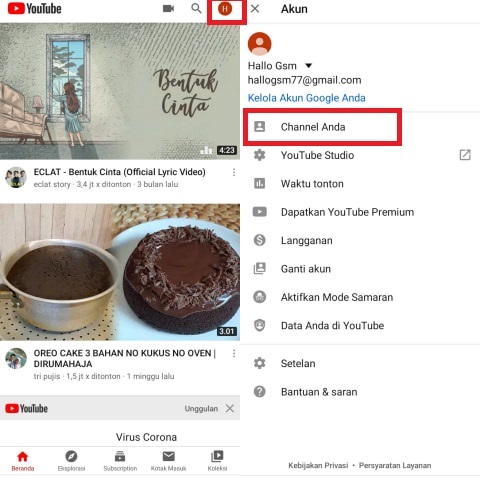Screen dimensions: 480x480
Task: Go to Beranda home tab
Action: [x=23, y=461]
